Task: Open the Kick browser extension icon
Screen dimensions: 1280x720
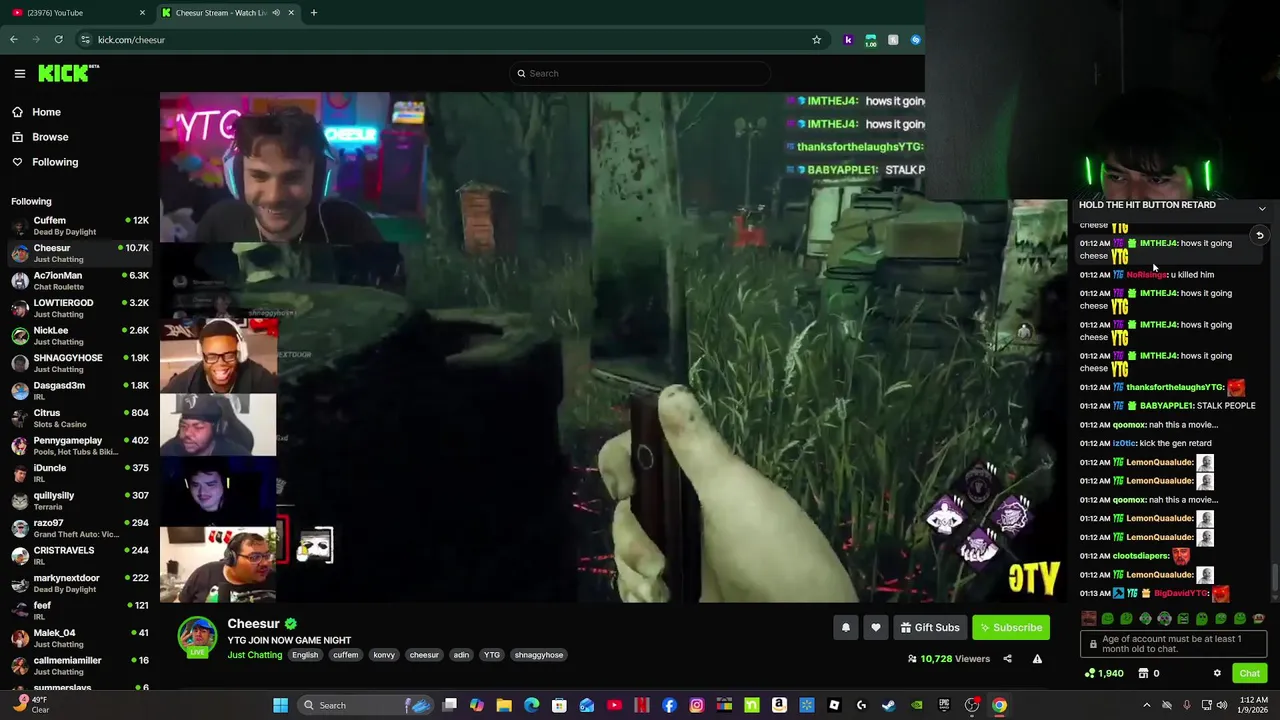Action: point(848,40)
